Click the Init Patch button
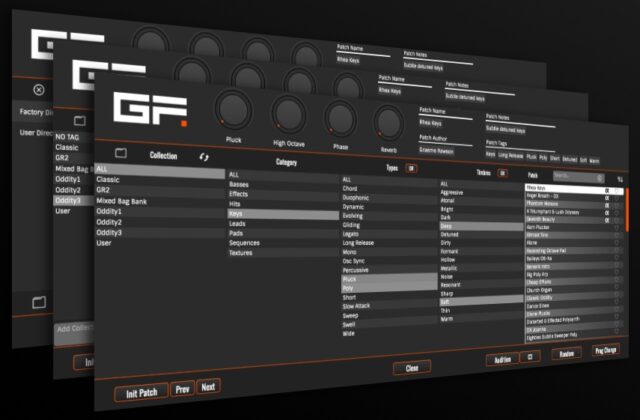Image resolution: width=640 pixels, height=420 pixels. pyautogui.click(x=141, y=393)
